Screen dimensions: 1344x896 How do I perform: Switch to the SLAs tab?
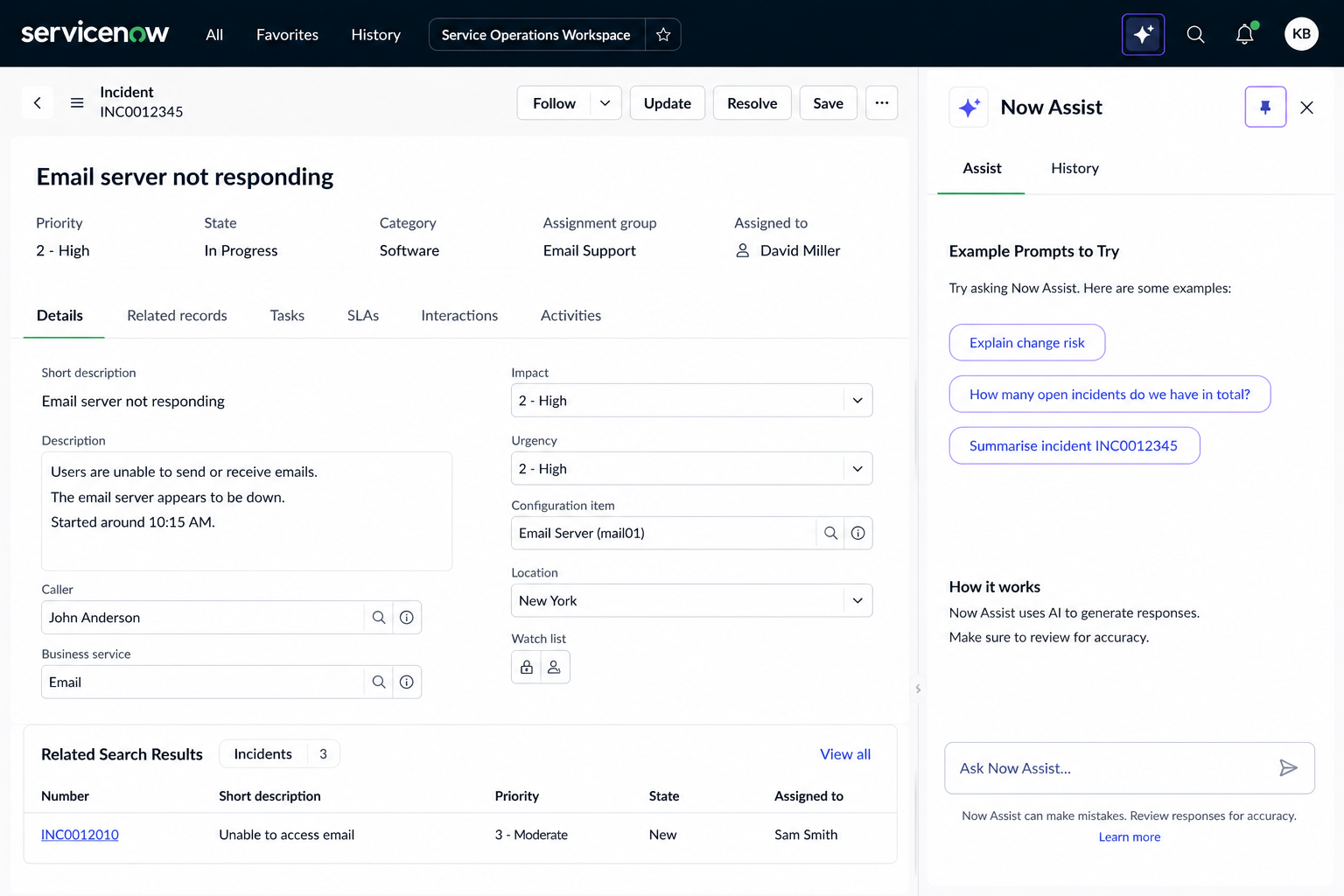tap(363, 316)
